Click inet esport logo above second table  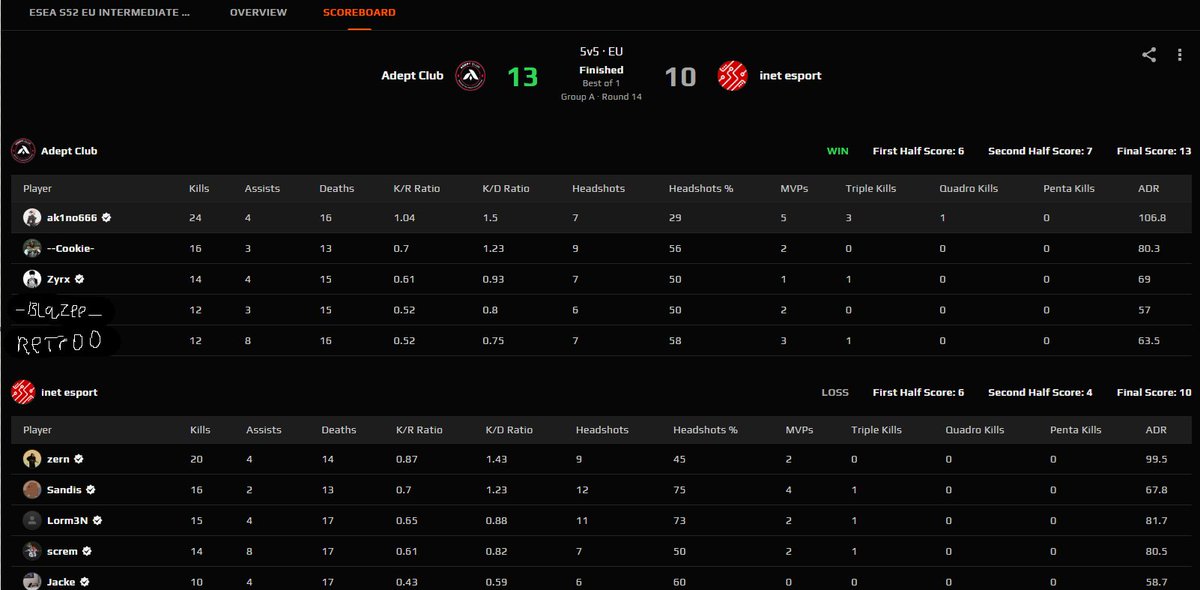23,393
